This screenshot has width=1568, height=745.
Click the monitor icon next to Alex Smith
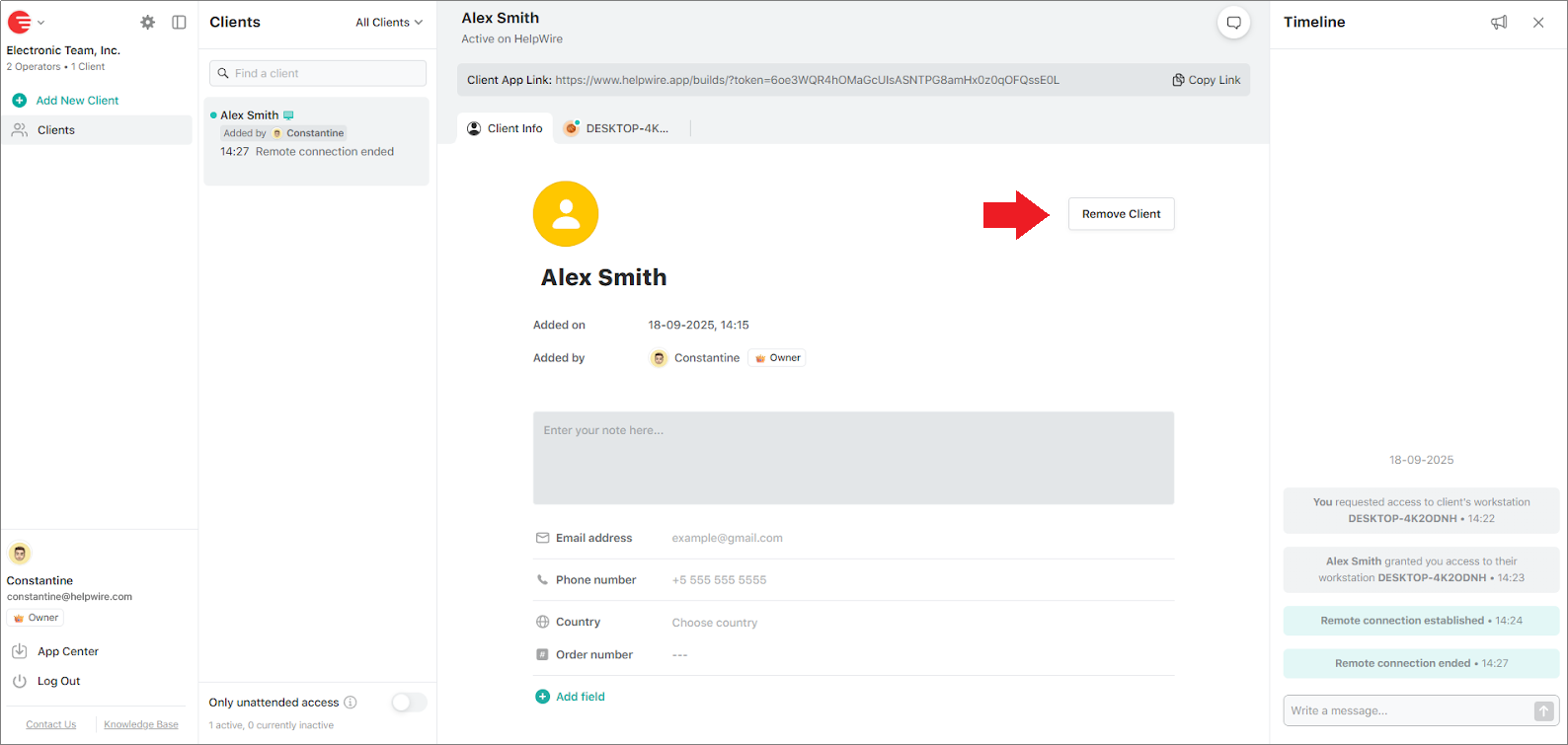coord(288,115)
